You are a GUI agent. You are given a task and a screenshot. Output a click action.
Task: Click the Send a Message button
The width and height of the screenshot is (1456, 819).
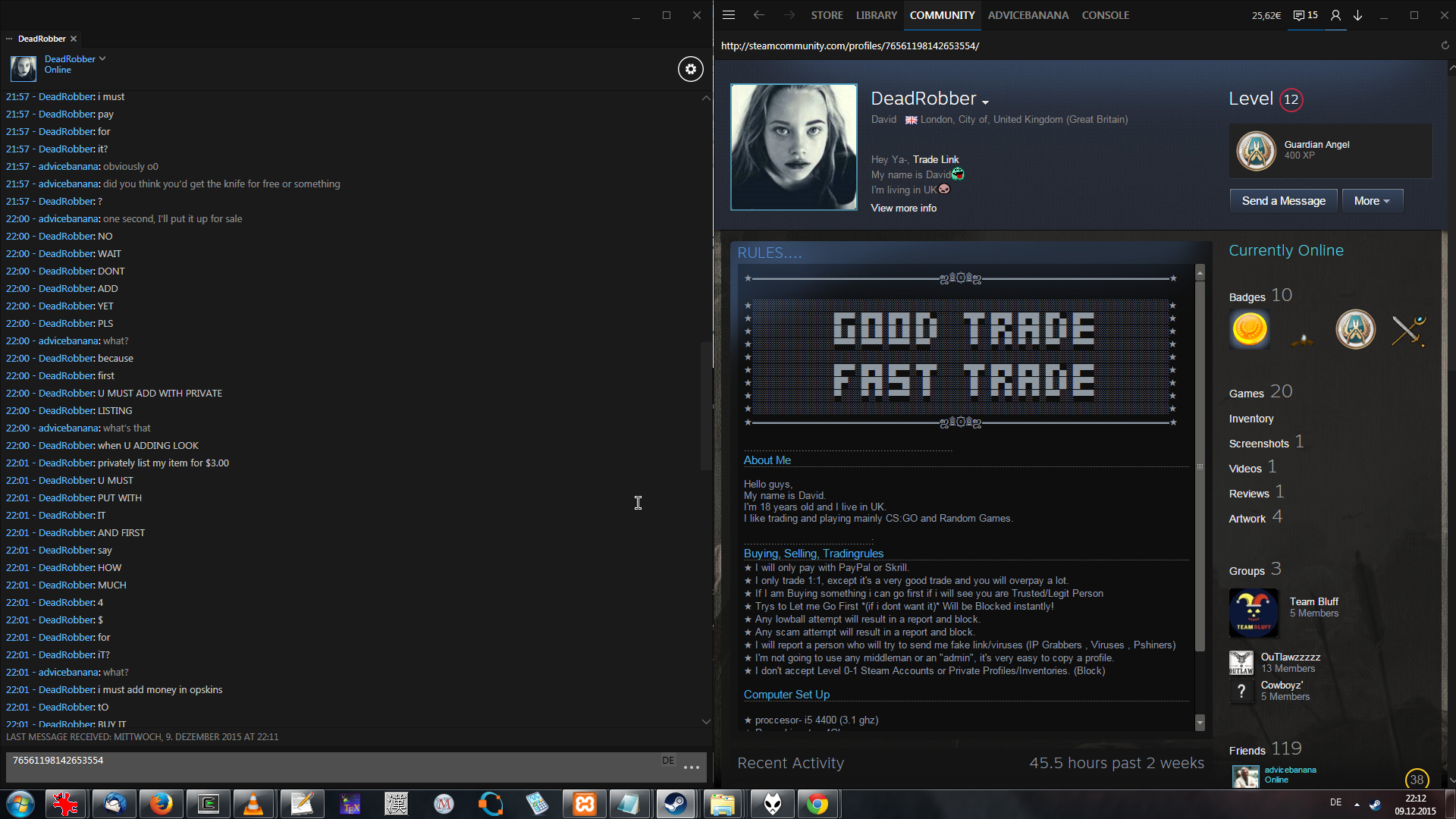click(1283, 201)
